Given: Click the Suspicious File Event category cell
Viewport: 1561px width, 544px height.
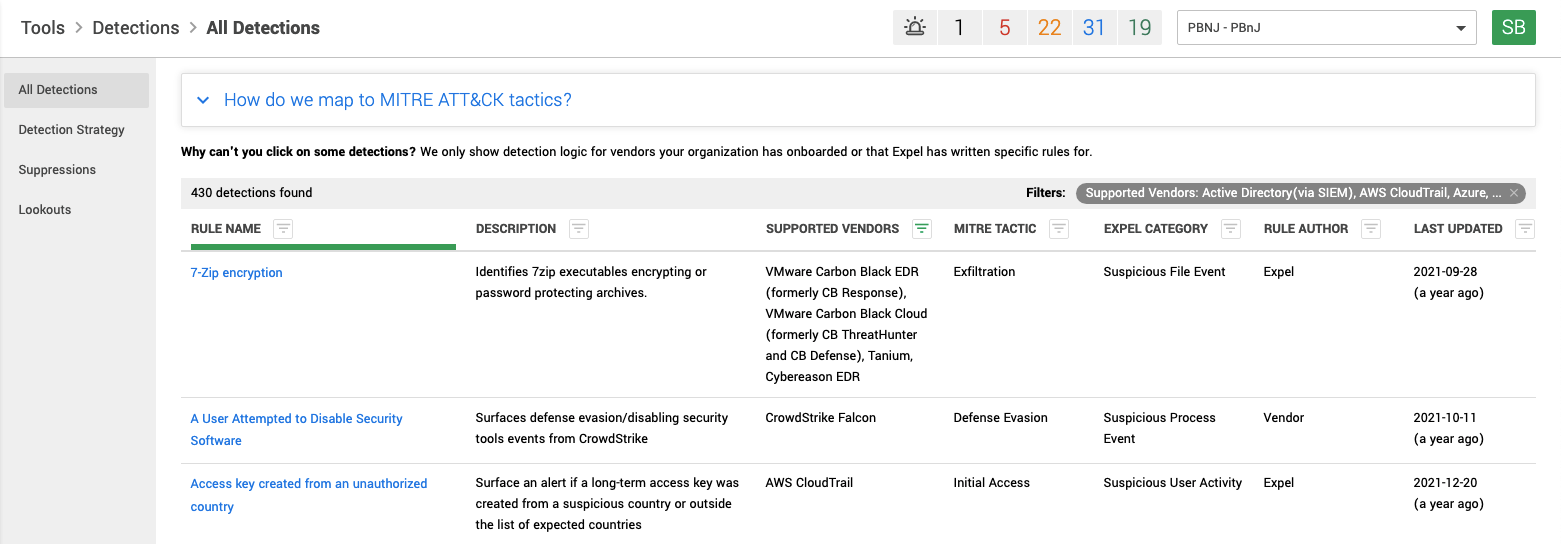Looking at the screenshot, I should point(1165,272).
